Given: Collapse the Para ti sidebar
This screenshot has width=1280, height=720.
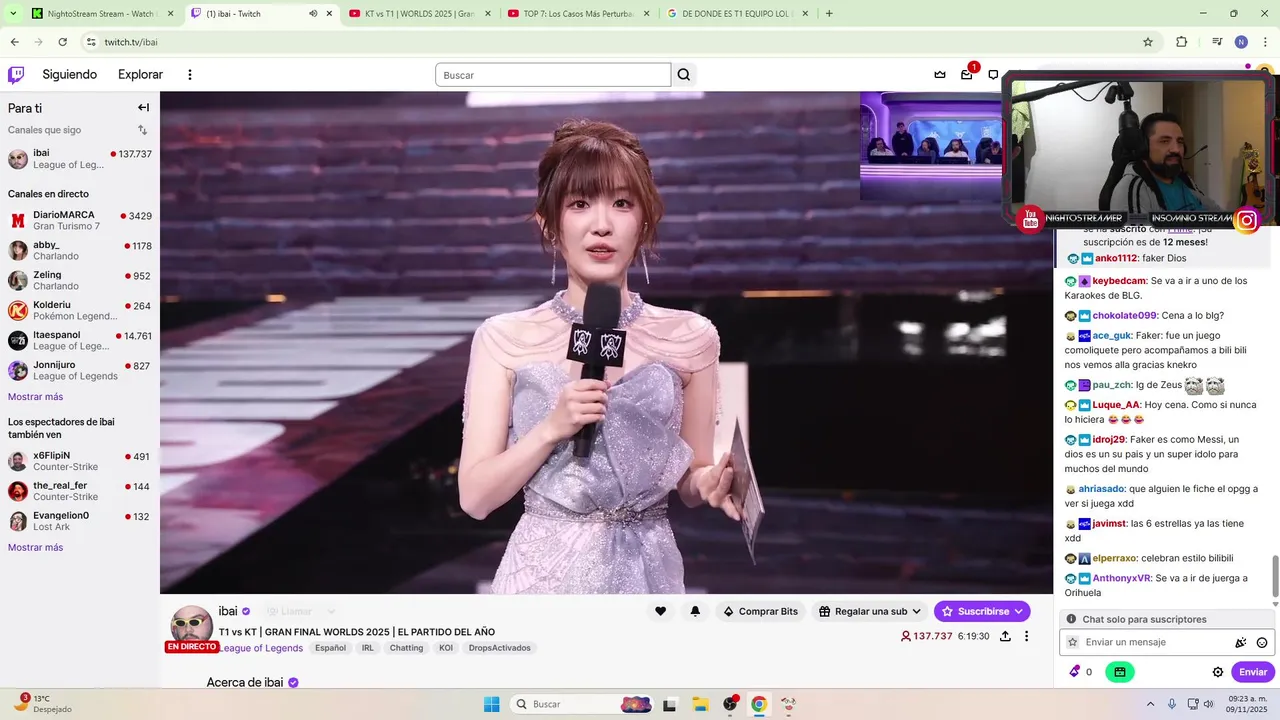Looking at the screenshot, I should click(143, 108).
